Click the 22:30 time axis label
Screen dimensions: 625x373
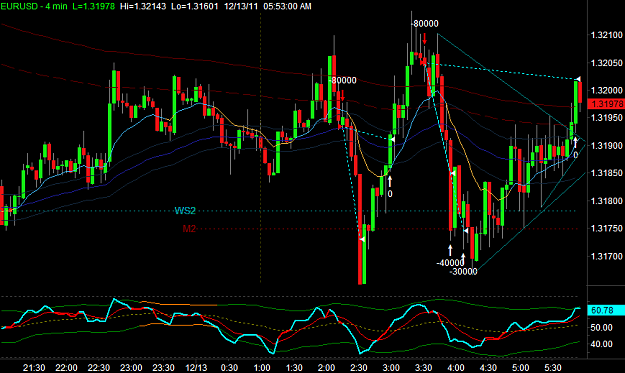[99, 368]
